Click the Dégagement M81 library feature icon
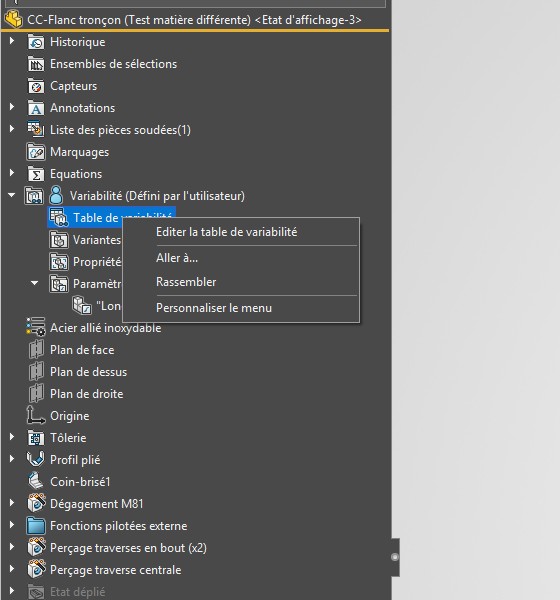This screenshot has width=560, height=600. (x=36, y=503)
